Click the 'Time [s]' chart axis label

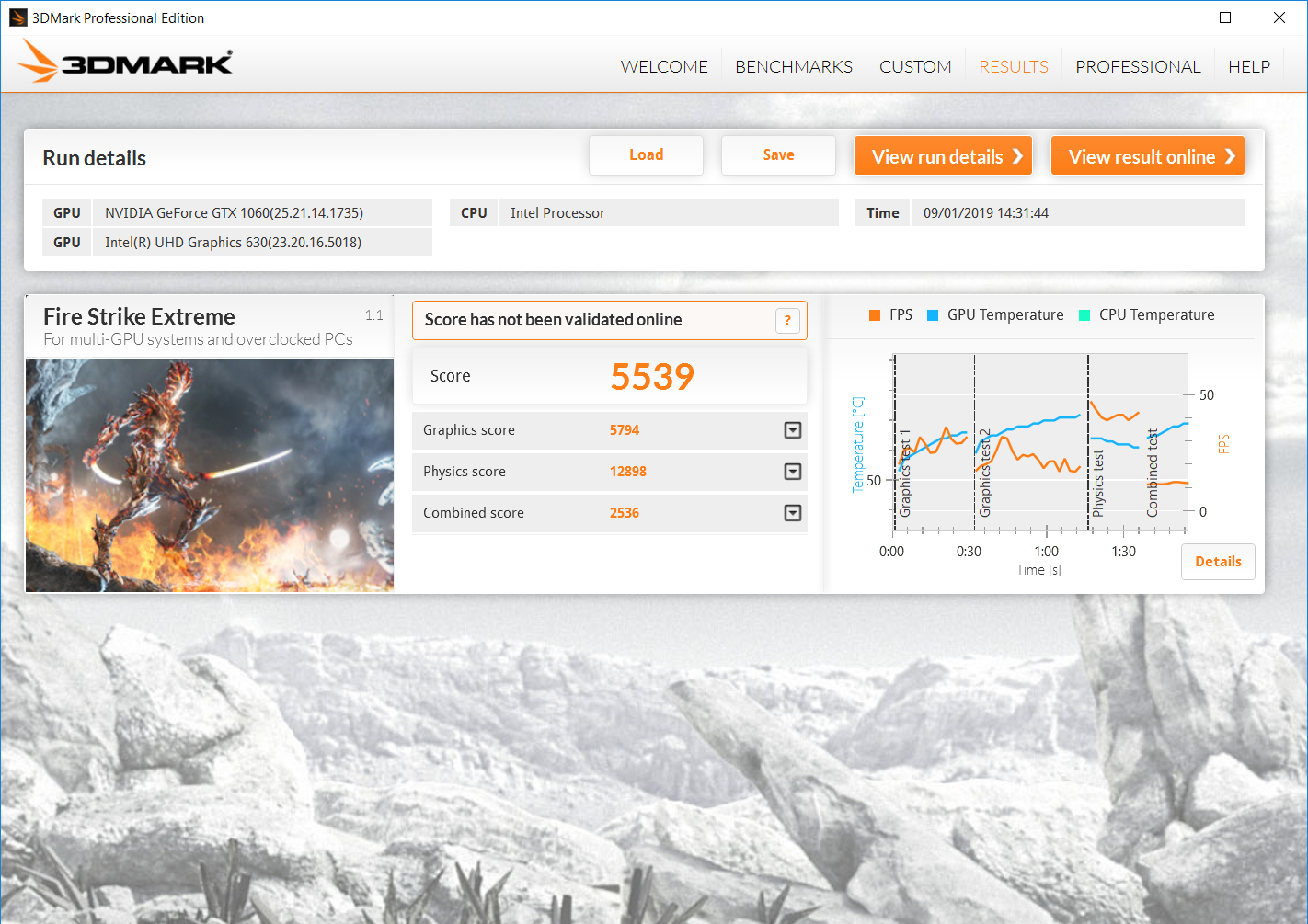pos(1038,570)
